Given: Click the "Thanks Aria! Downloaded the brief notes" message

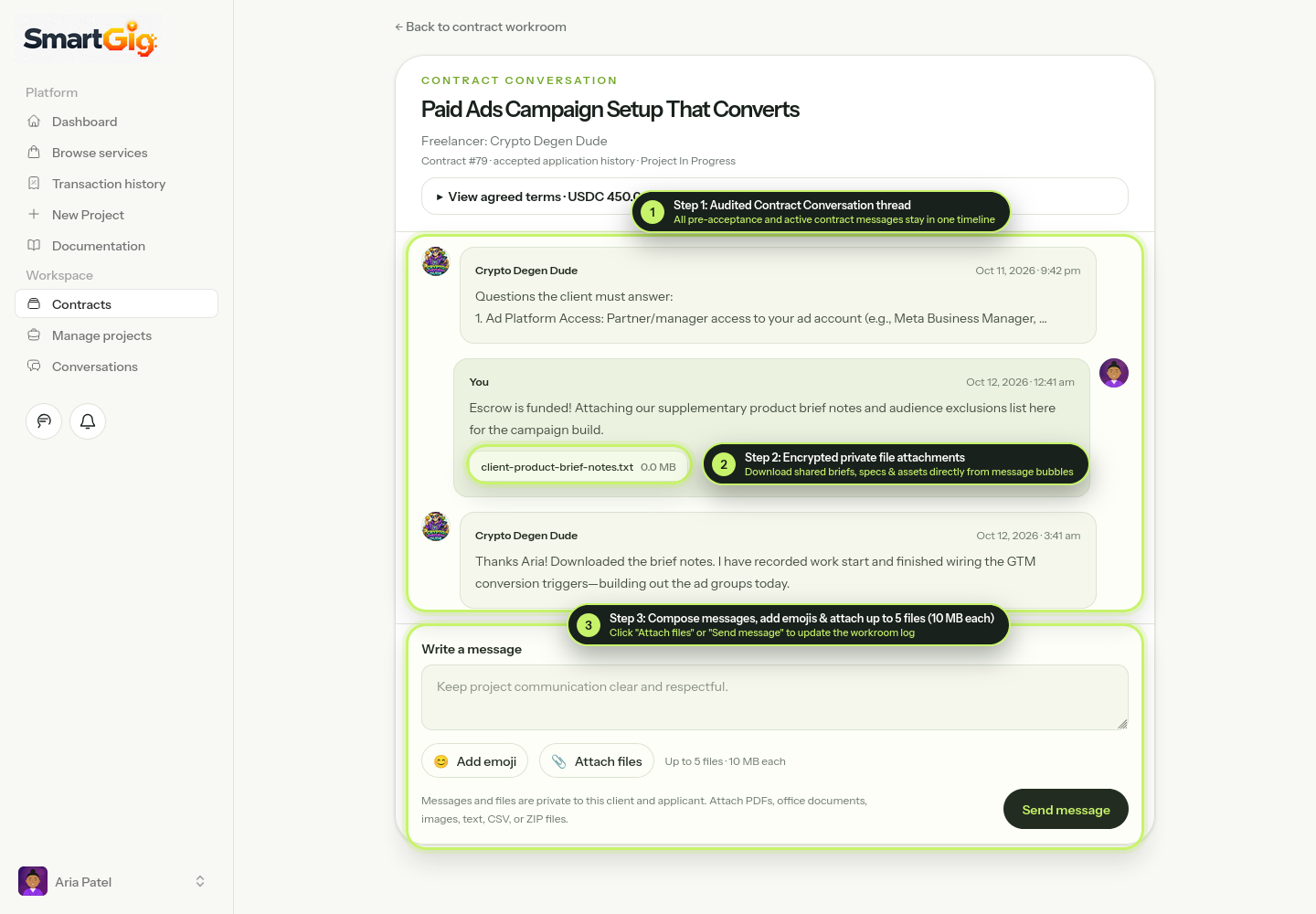Looking at the screenshot, I should [755, 572].
